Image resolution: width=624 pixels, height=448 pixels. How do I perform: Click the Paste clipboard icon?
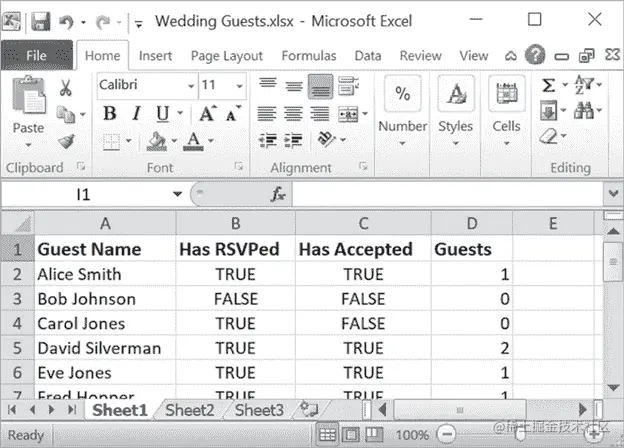click(x=29, y=94)
